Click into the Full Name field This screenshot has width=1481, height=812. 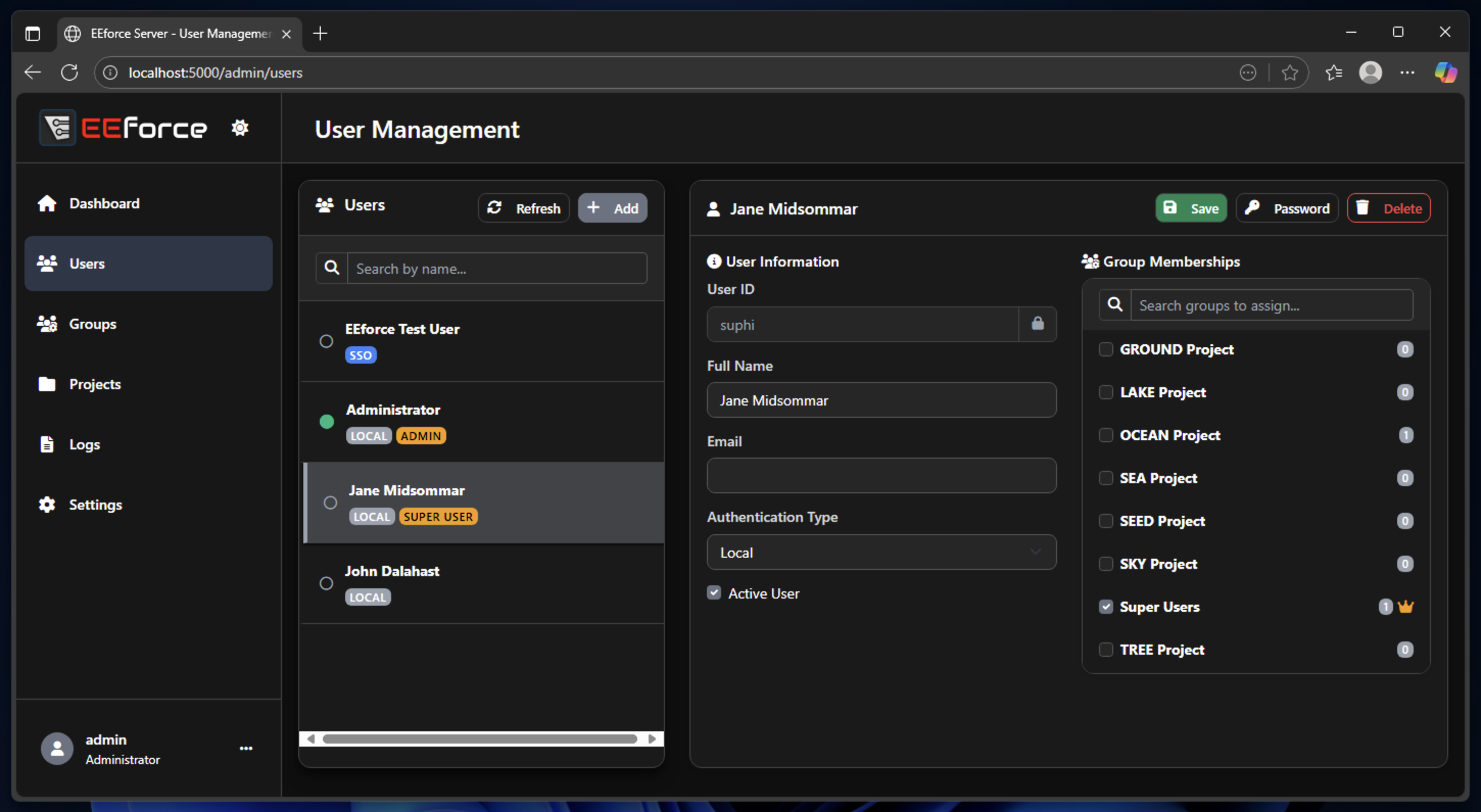coord(881,400)
